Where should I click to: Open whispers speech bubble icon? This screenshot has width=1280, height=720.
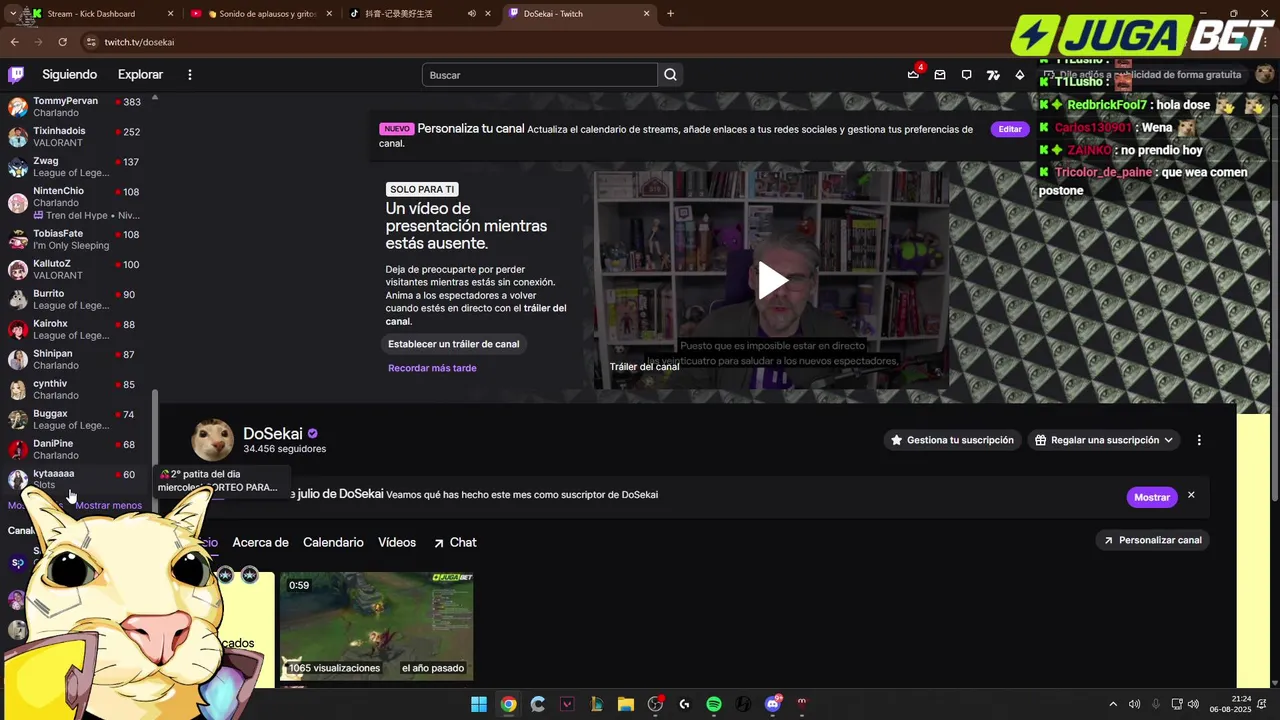[966, 75]
